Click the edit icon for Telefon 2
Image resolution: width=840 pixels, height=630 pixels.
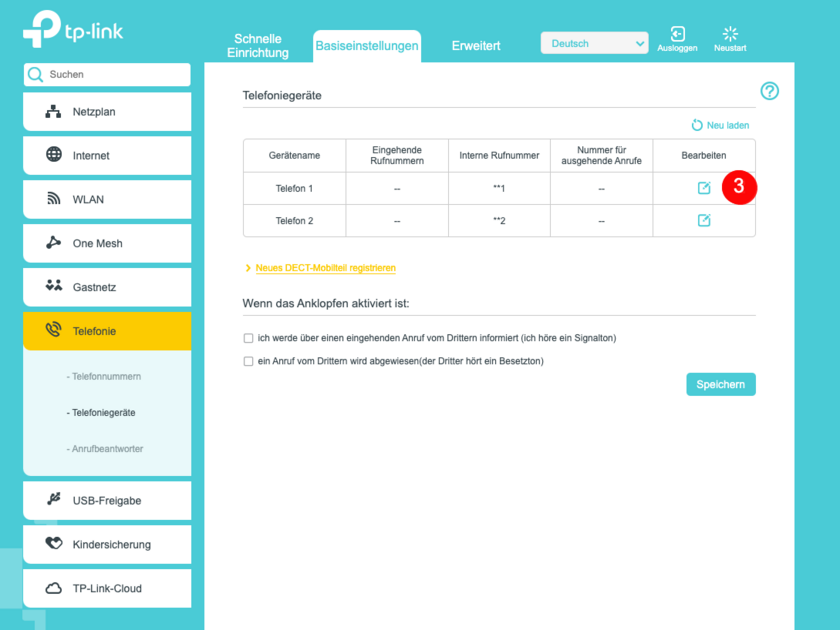coord(704,220)
